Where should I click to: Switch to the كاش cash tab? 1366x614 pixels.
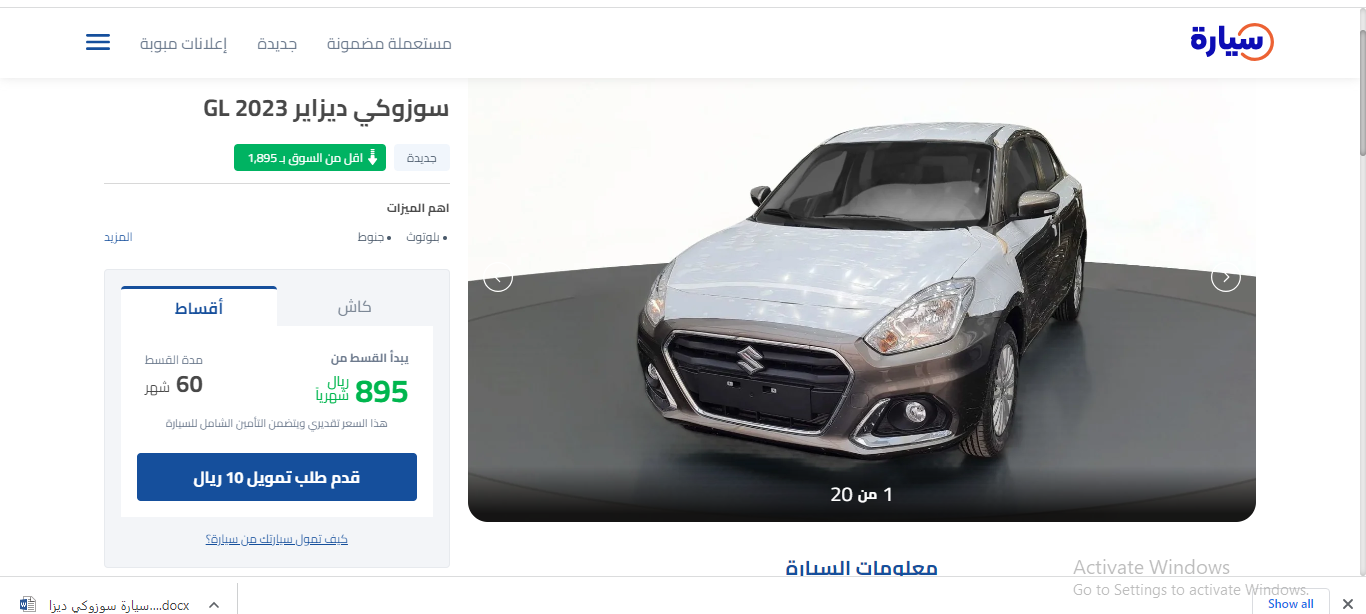(x=355, y=307)
